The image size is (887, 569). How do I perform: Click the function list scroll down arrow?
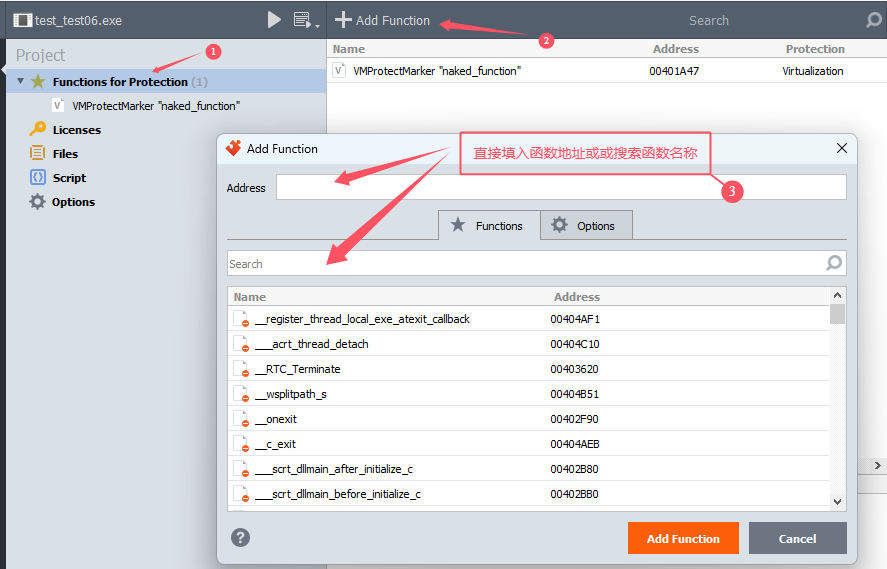click(x=837, y=501)
